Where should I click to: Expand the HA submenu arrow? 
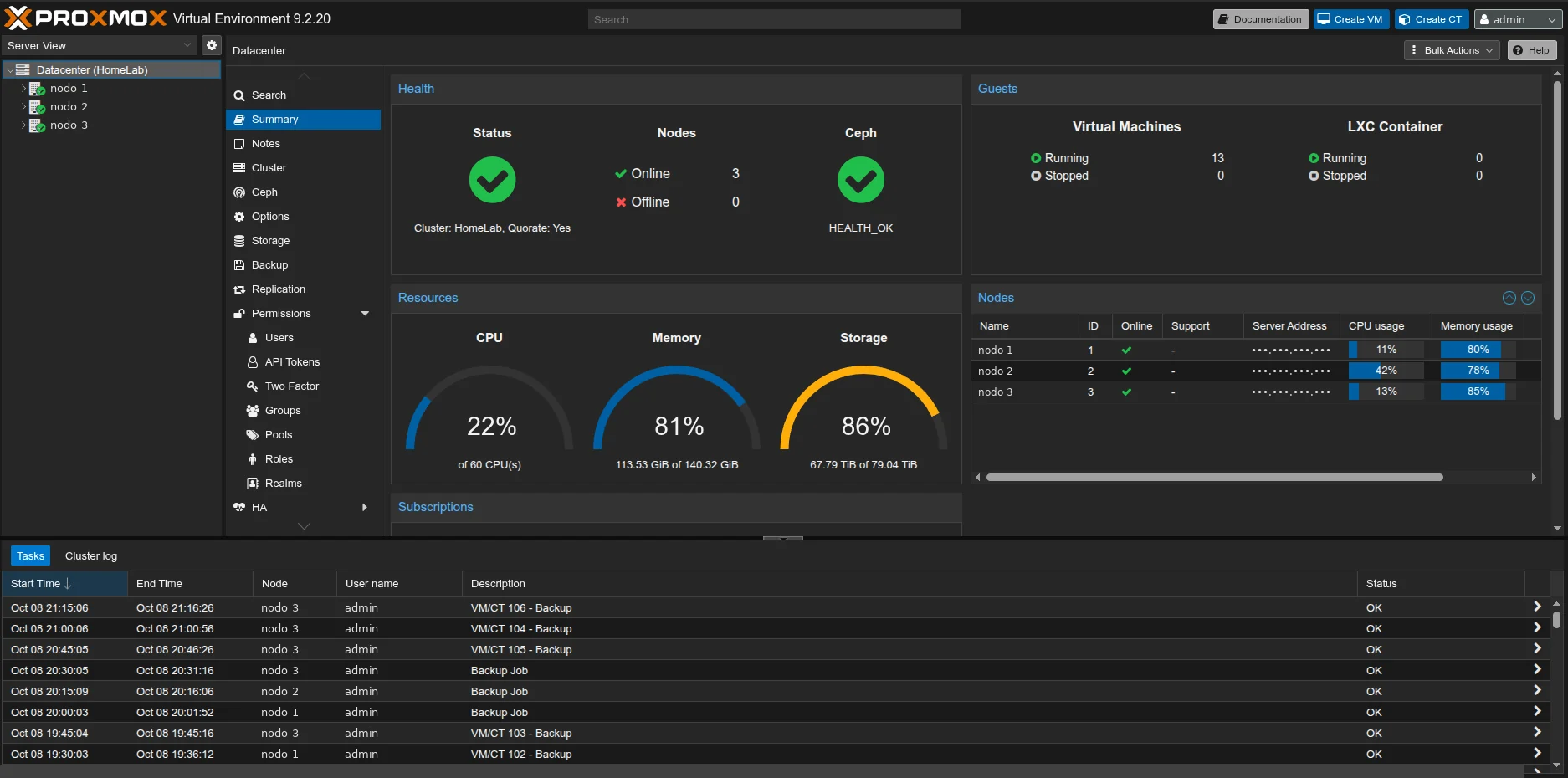(x=365, y=508)
